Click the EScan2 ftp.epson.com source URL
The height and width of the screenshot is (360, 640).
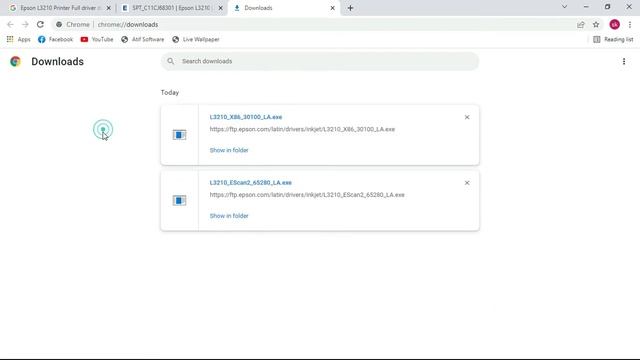click(x=307, y=195)
